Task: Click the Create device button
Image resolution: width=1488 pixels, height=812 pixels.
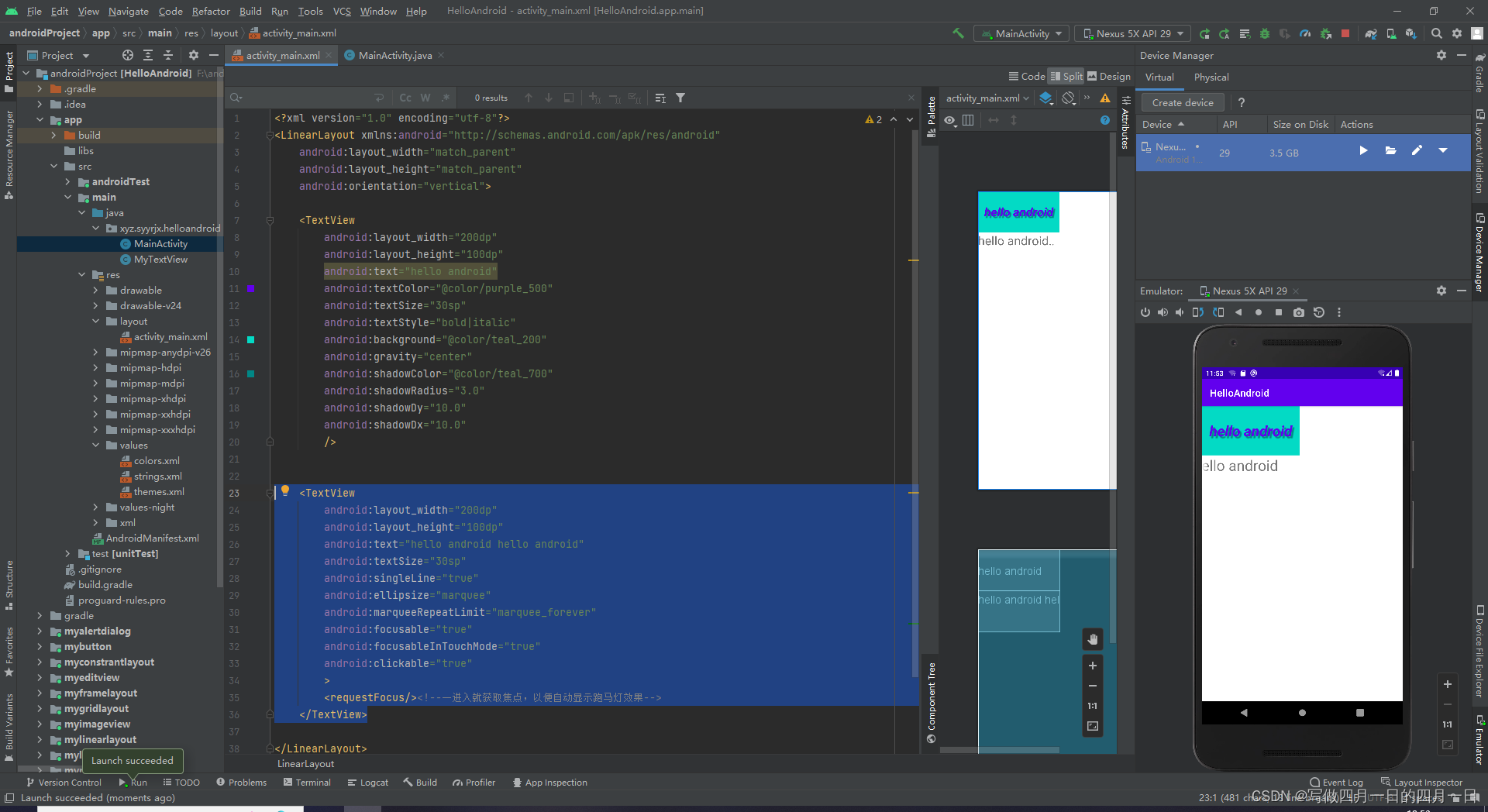Action: [x=1181, y=102]
